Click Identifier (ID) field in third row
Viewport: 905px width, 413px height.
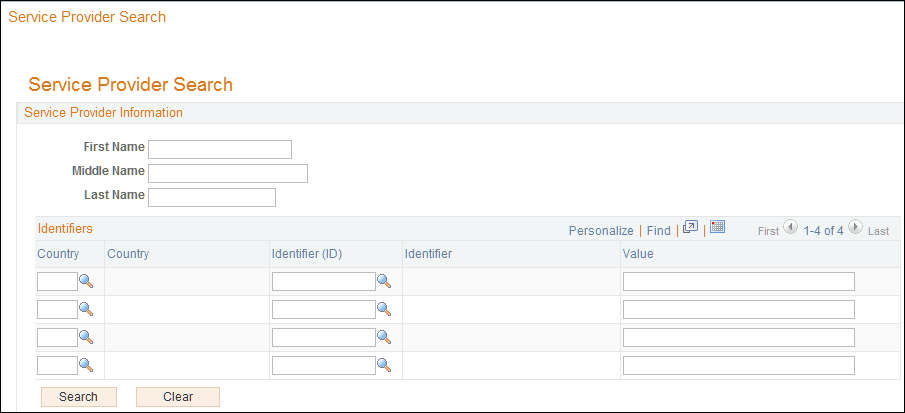tap(324, 337)
